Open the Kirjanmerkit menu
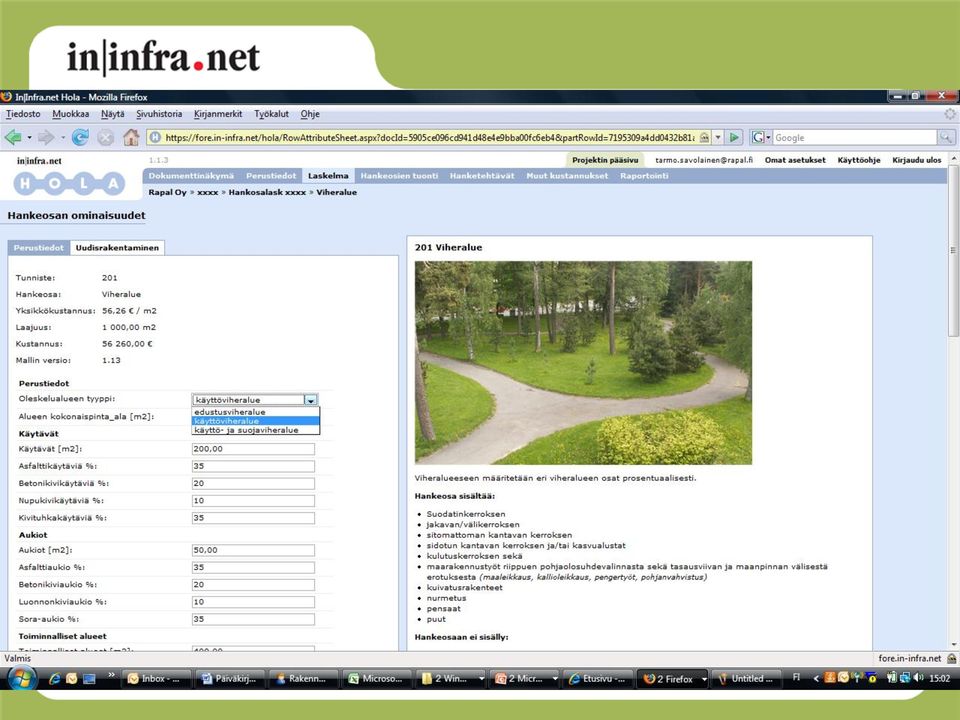 (x=218, y=114)
